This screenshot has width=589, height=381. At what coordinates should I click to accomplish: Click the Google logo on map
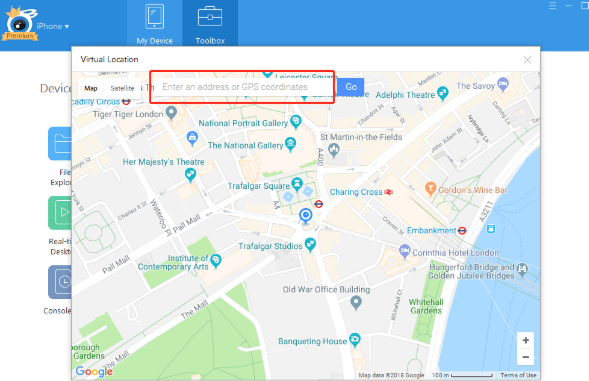[94, 371]
